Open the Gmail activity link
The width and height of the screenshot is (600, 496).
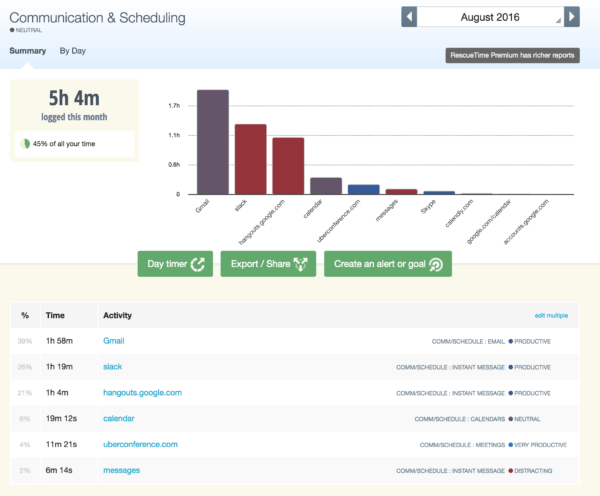(114, 341)
